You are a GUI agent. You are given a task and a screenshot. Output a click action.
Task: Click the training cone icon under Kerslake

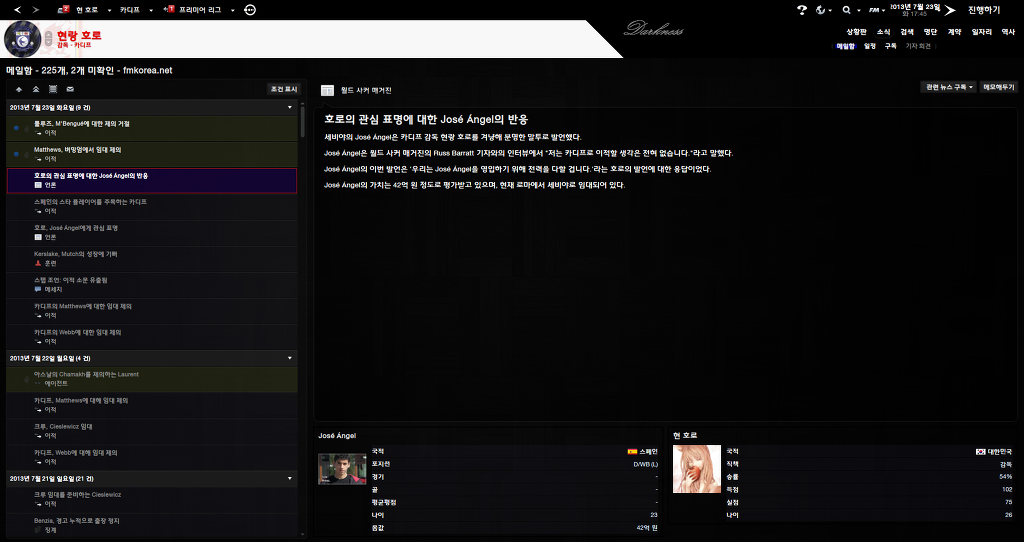[x=38, y=263]
